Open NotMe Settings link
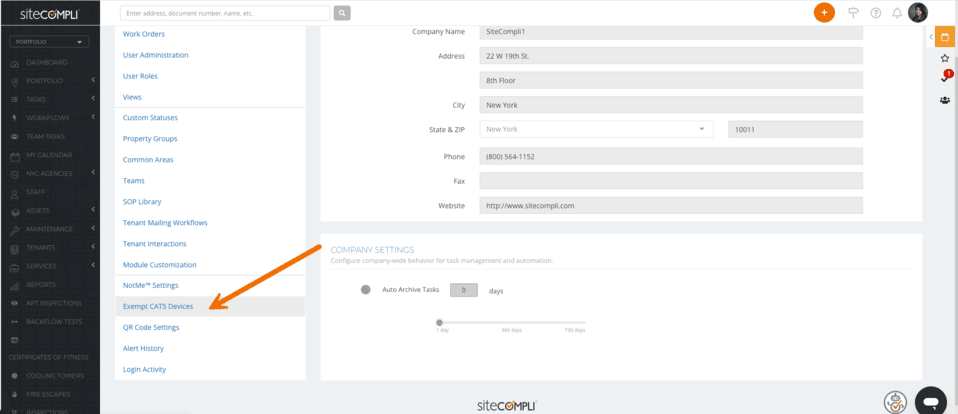Screen dimensions: 958x414 tap(150, 285)
